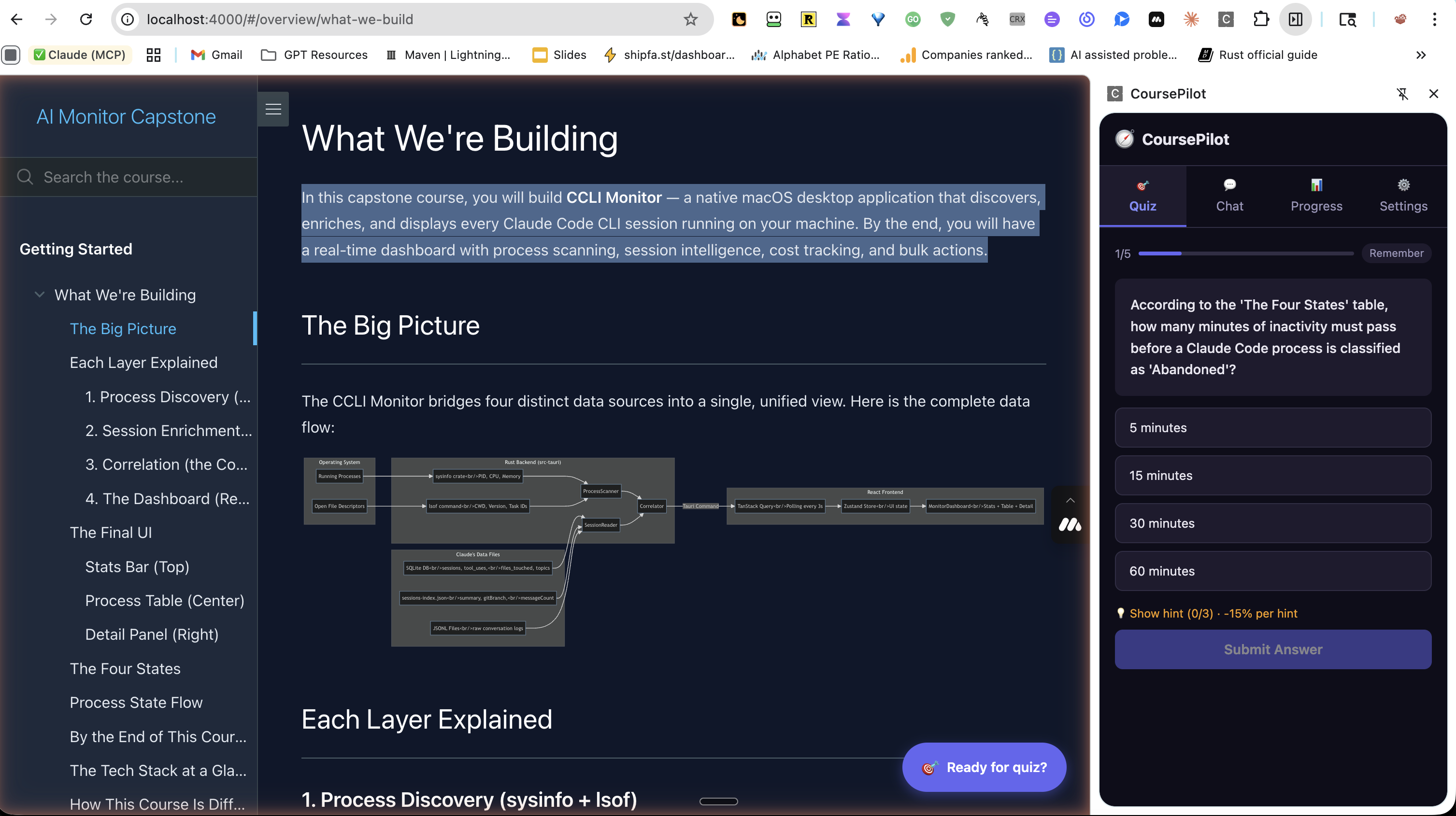The image size is (1456, 816).
Task: Click the site information icon in the address bar
Action: click(x=128, y=19)
